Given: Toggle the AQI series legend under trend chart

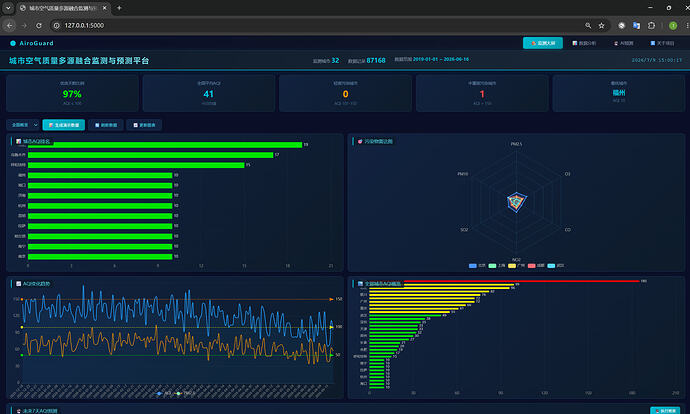Looking at the screenshot, I should point(164,393).
